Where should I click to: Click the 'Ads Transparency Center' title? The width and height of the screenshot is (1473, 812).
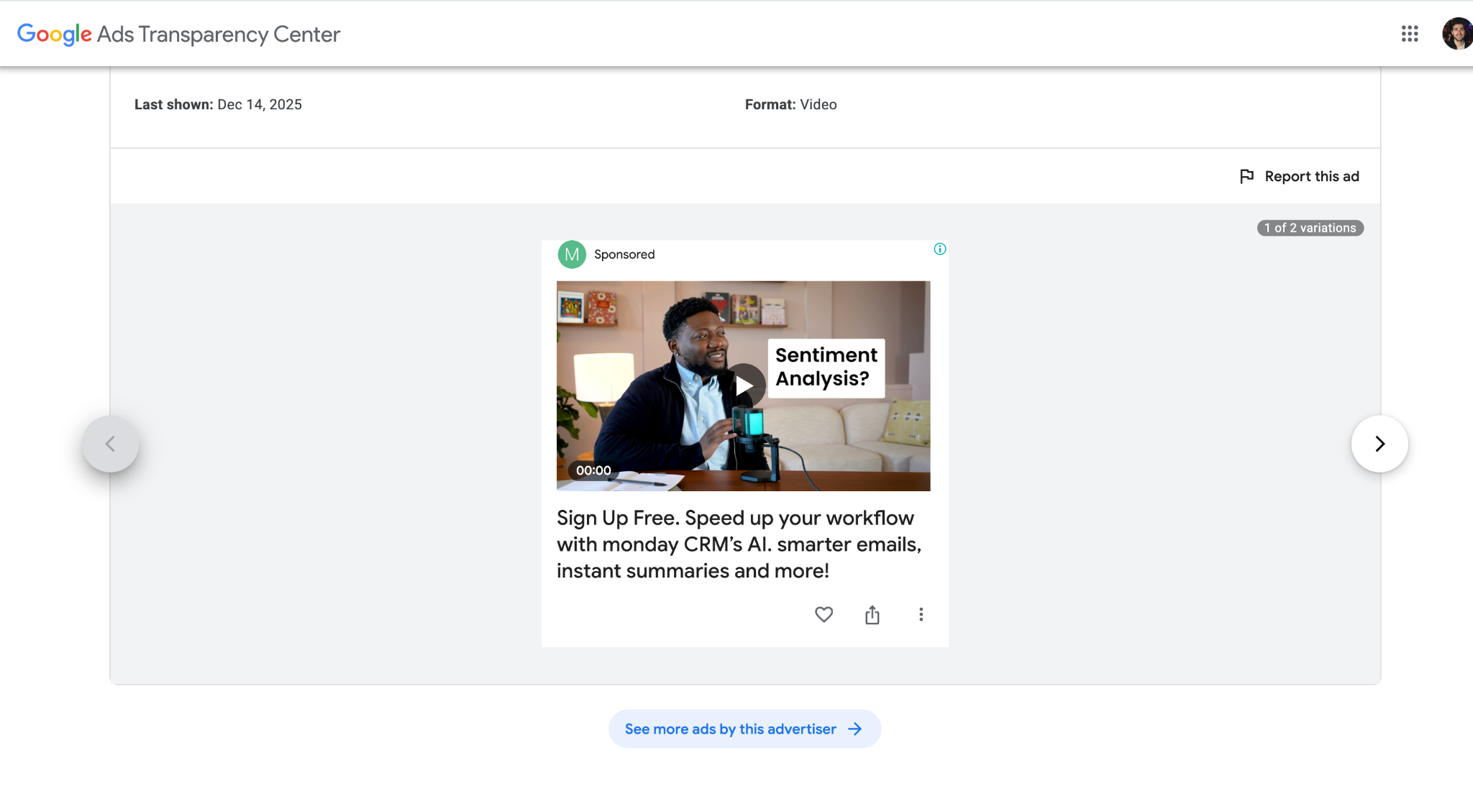219,34
